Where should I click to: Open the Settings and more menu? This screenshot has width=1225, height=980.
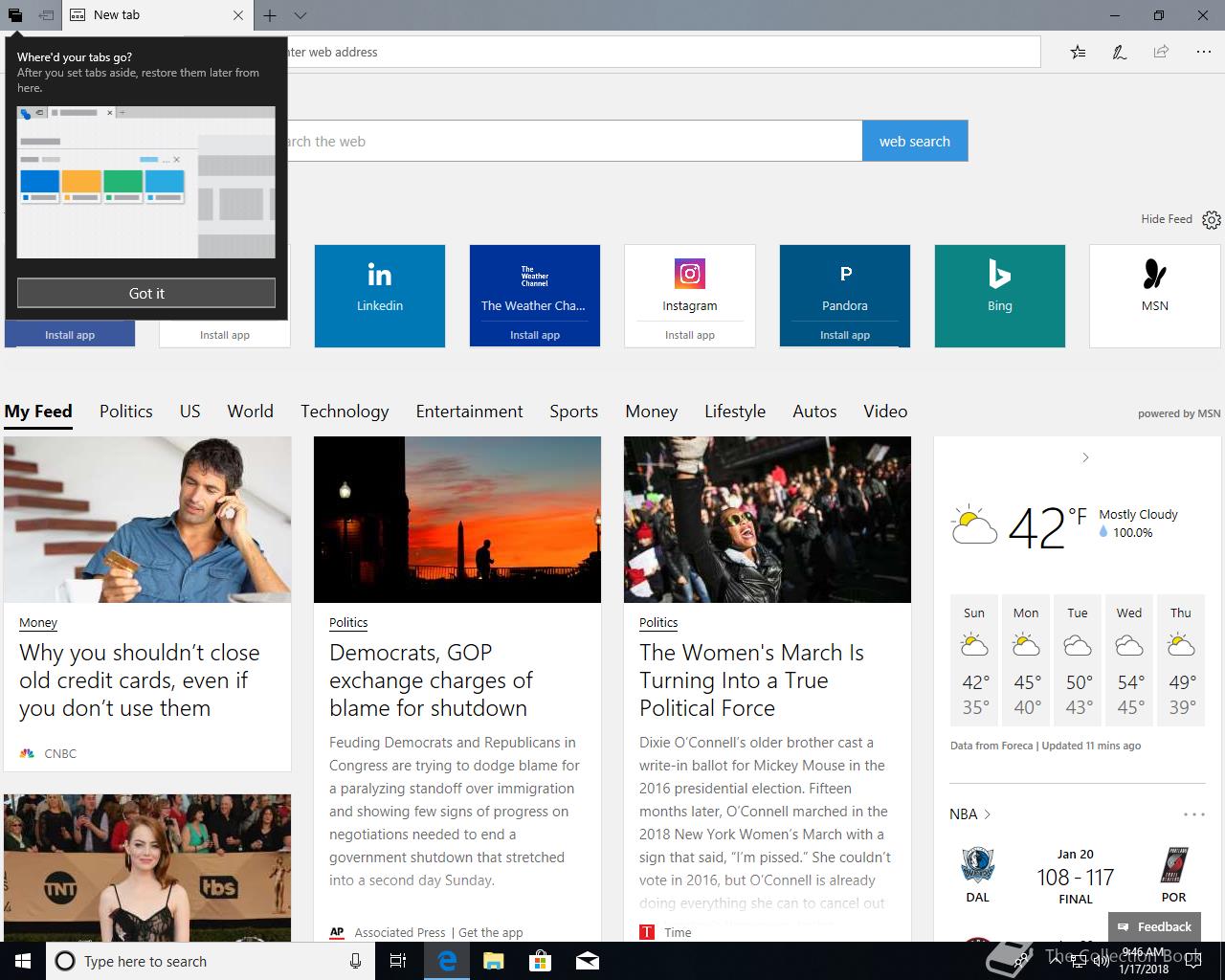pos(1203,52)
